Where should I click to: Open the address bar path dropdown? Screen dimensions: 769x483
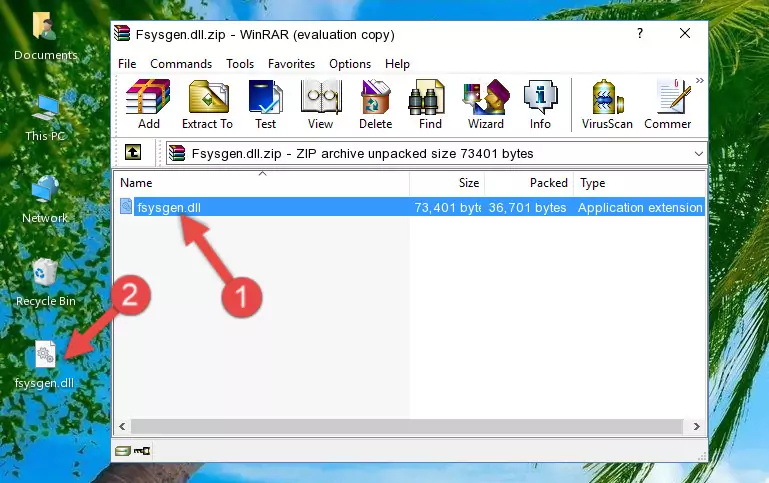pyautogui.click(x=698, y=153)
